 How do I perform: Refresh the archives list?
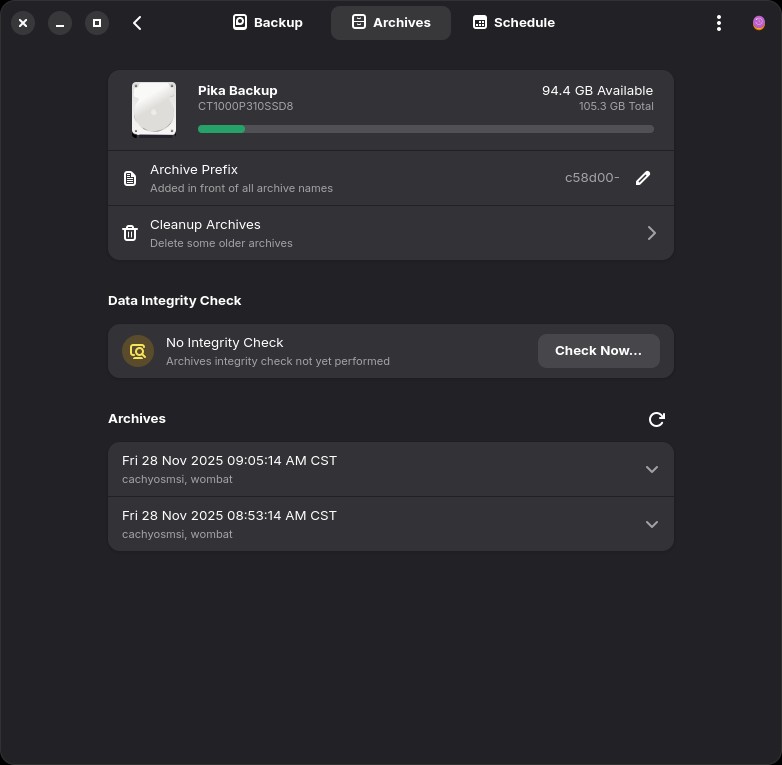[656, 419]
